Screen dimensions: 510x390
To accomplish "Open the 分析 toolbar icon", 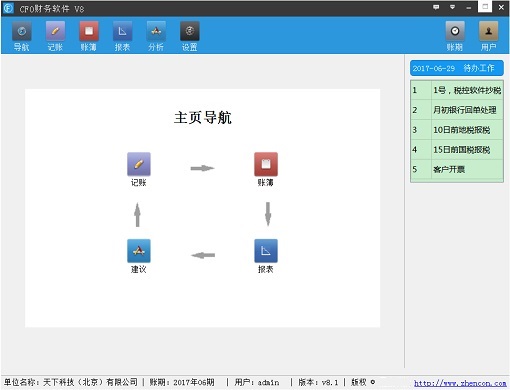I will click(156, 31).
